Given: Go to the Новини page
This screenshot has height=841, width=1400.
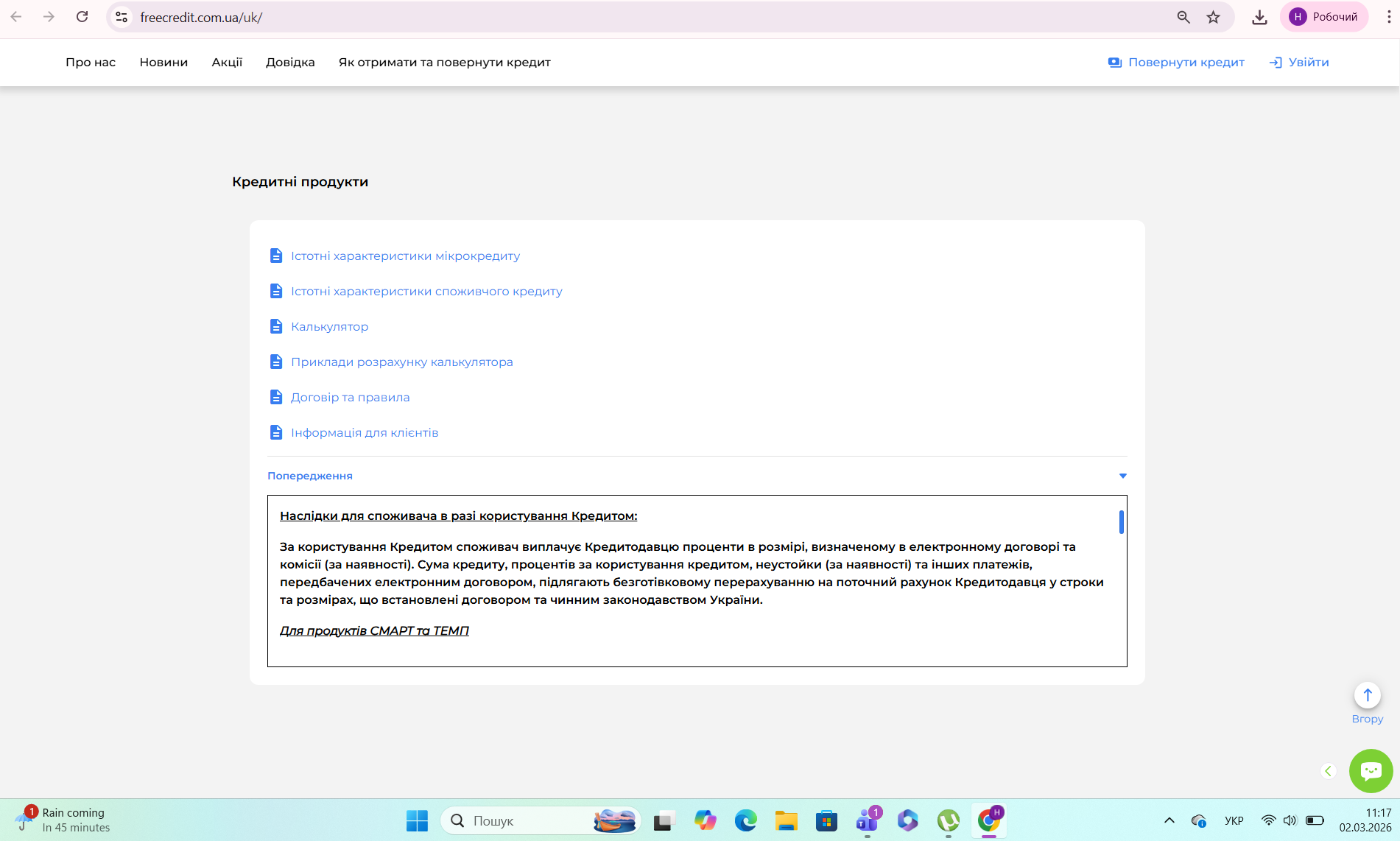Looking at the screenshot, I should click(x=163, y=63).
